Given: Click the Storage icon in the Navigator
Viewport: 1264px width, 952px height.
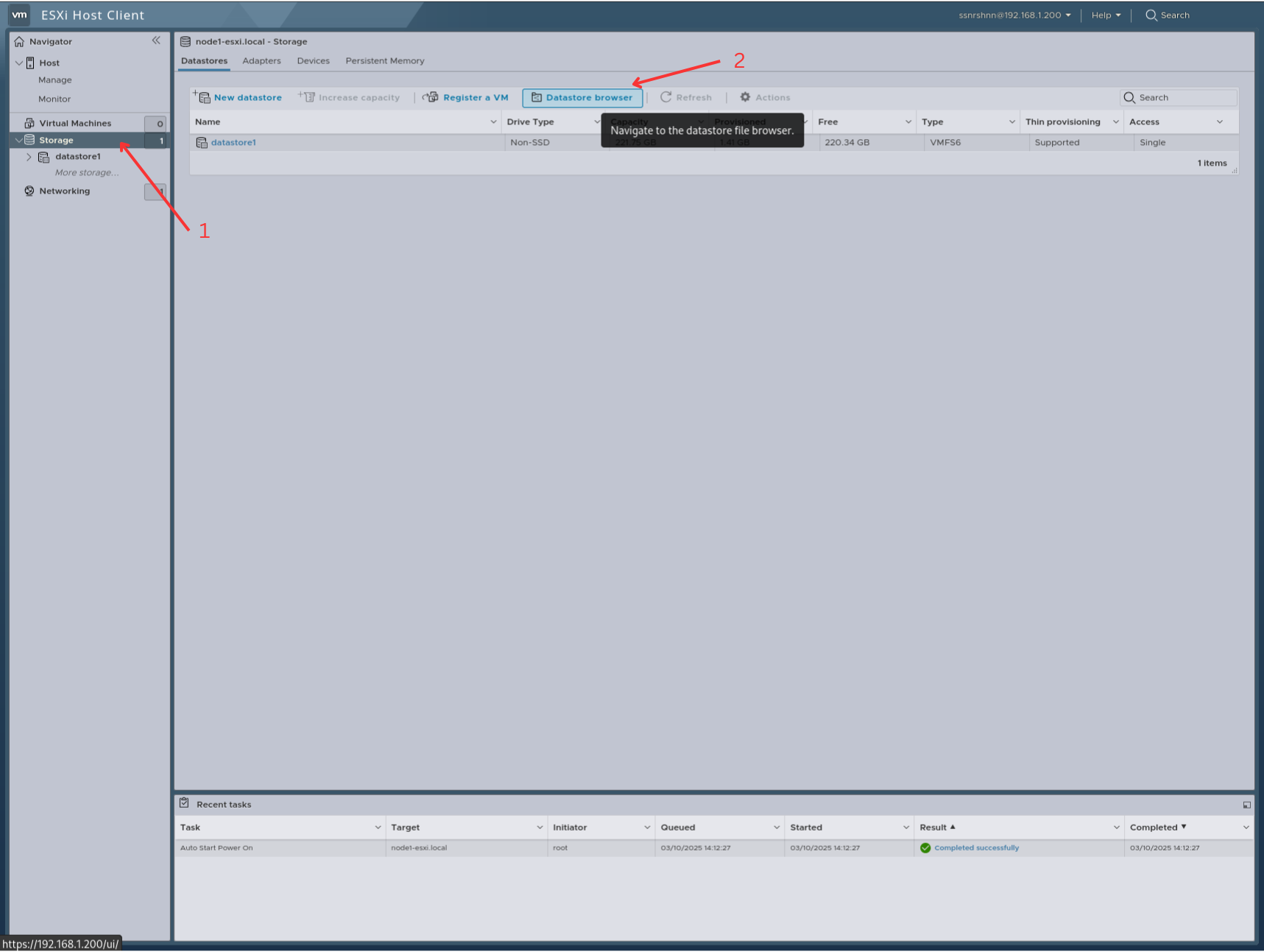Looking at the screenshot, I should point(29,139).
